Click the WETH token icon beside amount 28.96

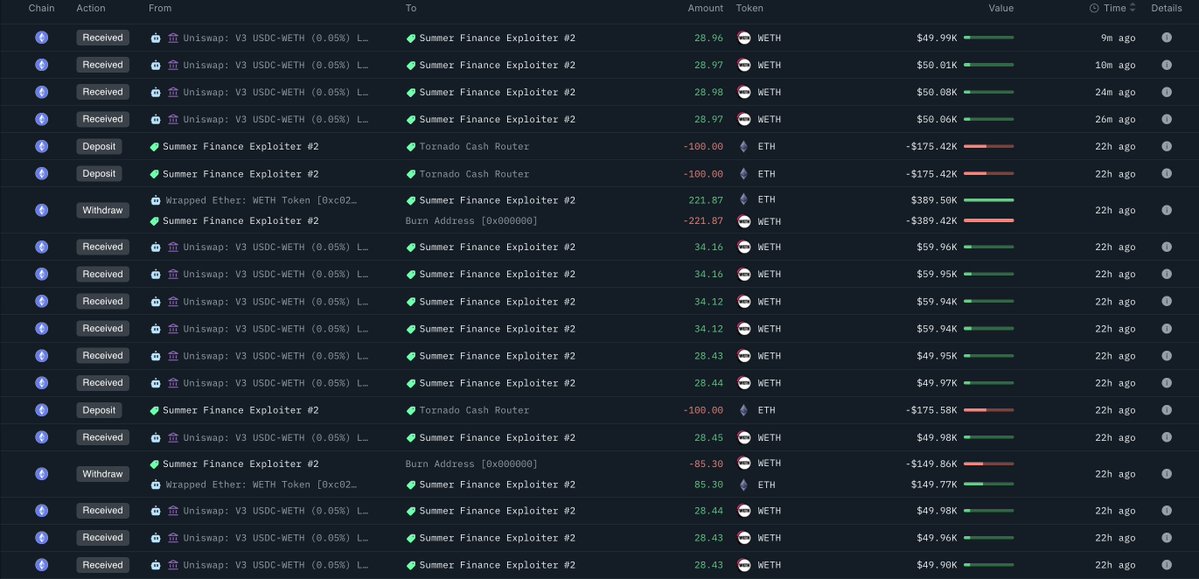[x=743, y=37]
